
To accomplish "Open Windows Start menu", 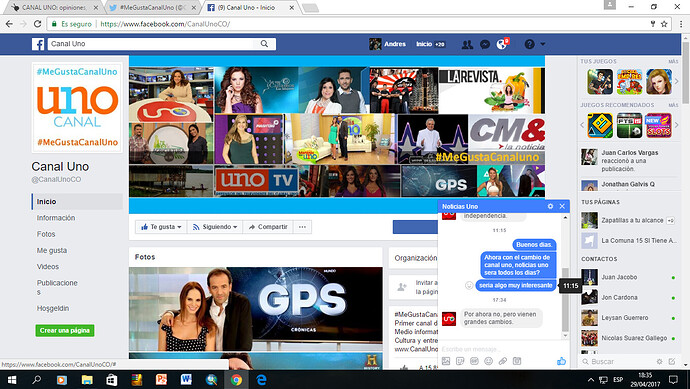I will click(x=12, y=379).
